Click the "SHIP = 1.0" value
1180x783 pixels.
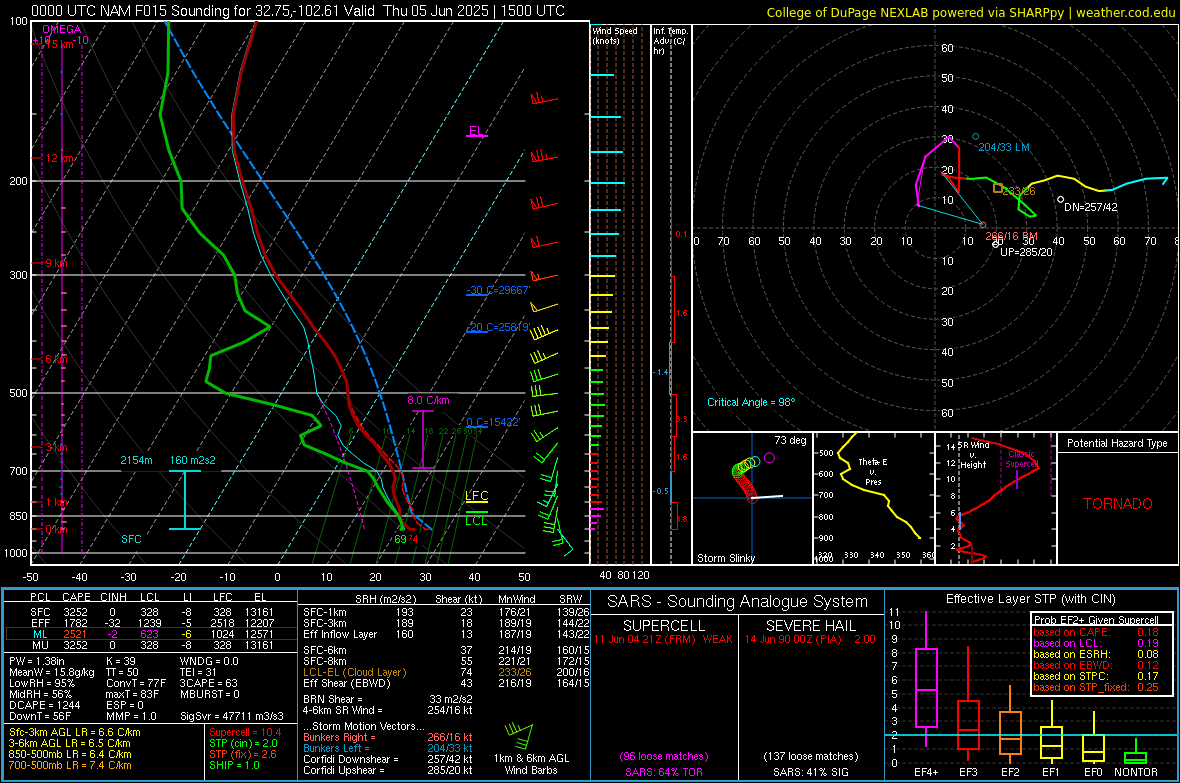pos(234,765)
